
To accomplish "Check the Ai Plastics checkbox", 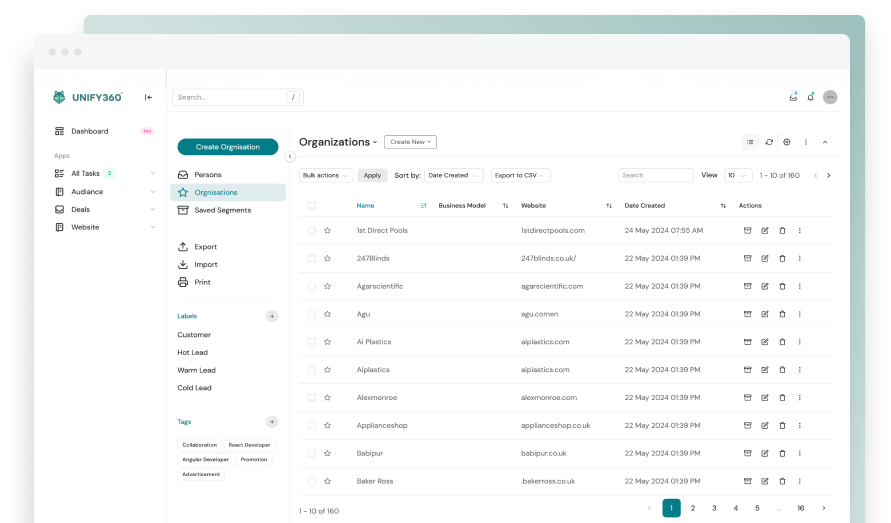I will (312, 342).
